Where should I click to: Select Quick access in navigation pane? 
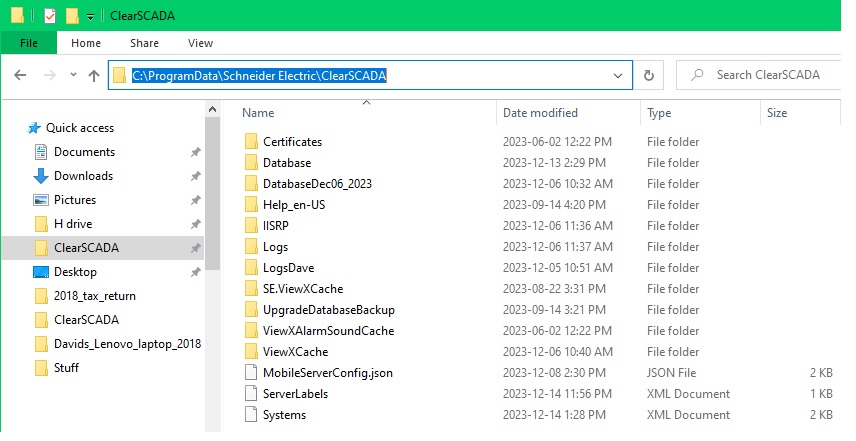tap(80, 128)
